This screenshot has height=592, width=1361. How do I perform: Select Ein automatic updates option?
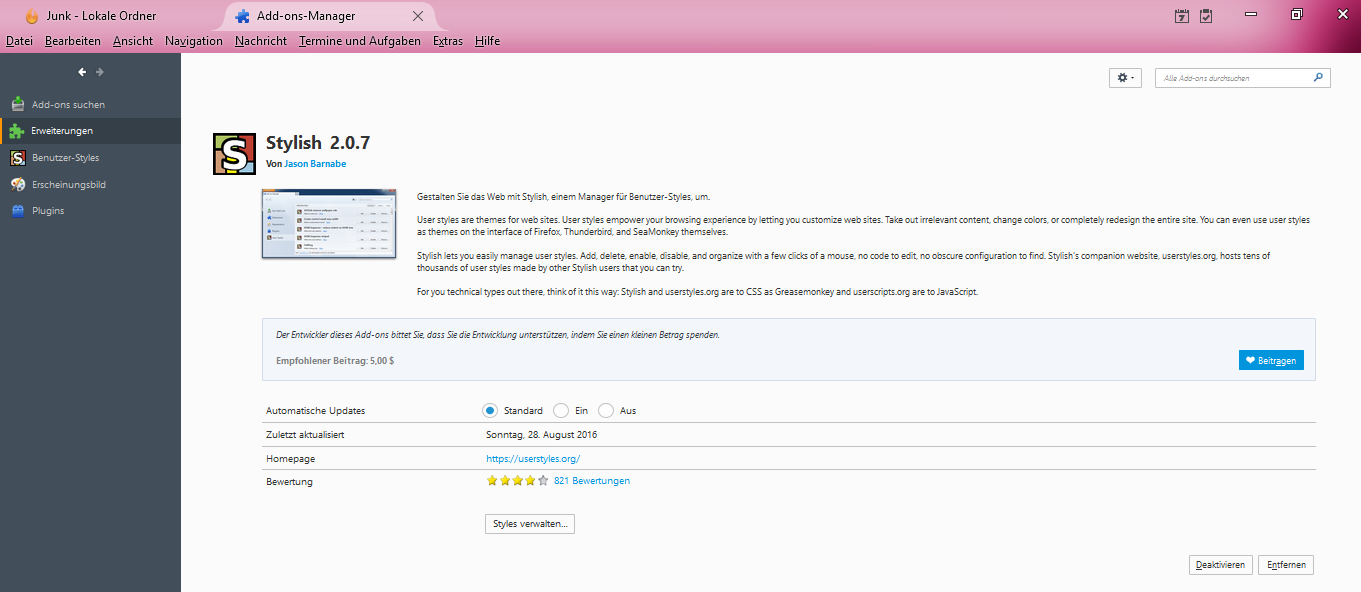click(561, 410)
